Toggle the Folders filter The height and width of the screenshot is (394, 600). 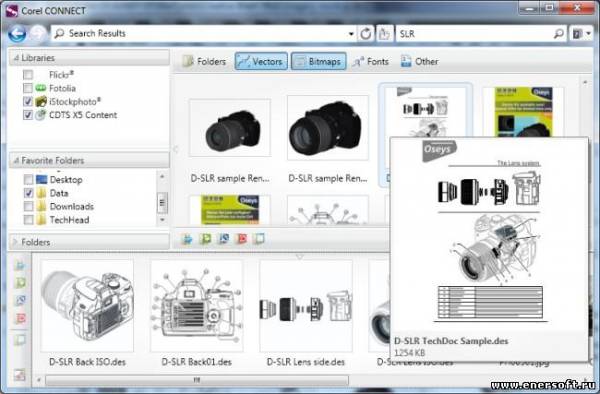[x=204, y=61]
